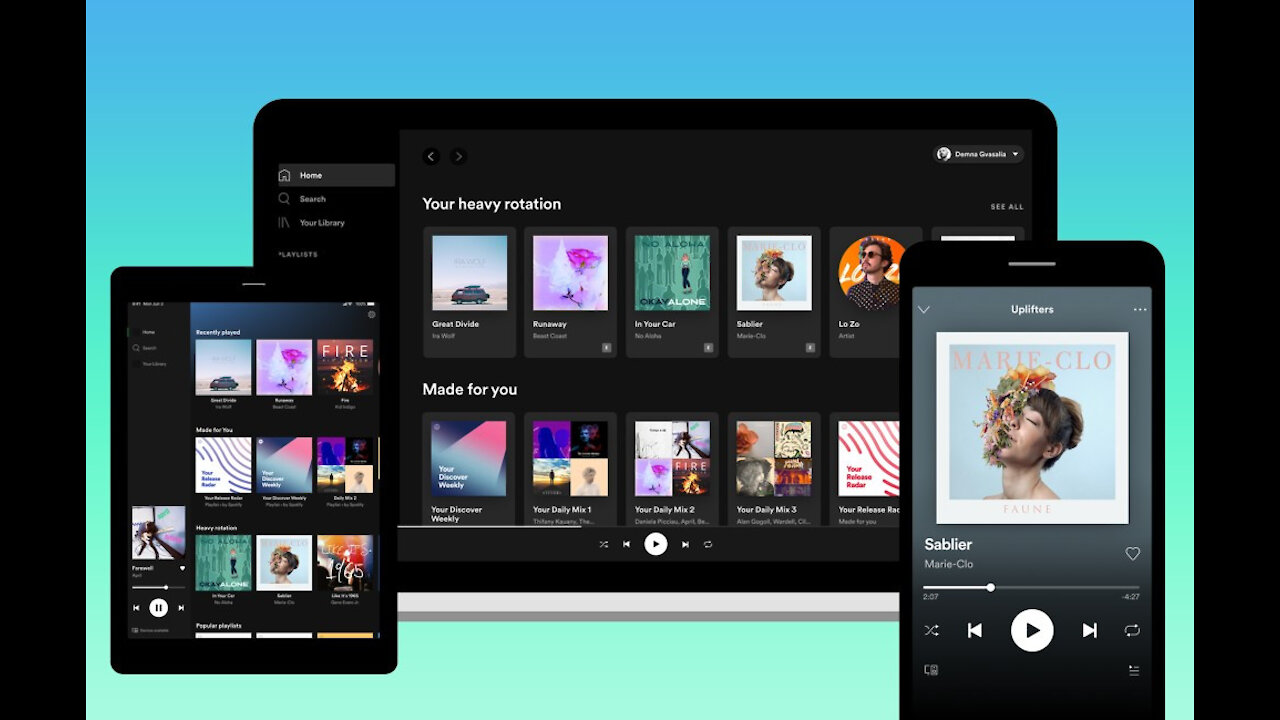Open Your Daily Mix 3 on laptop

coord(774,470)
